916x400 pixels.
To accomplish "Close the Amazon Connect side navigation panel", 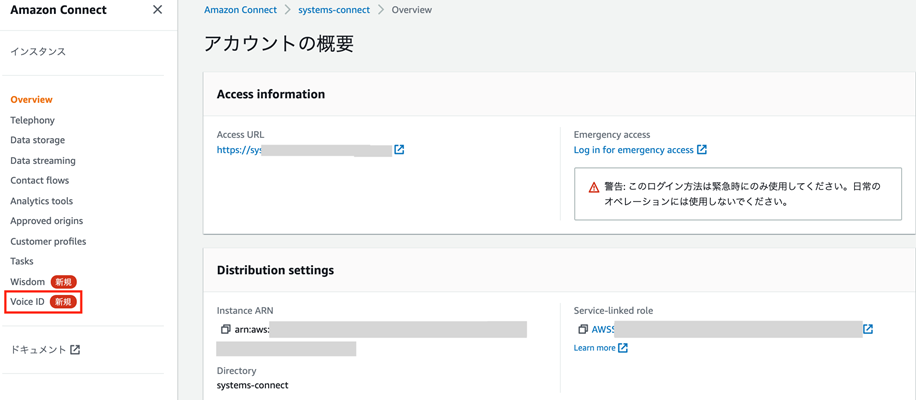I will [157, 10].
